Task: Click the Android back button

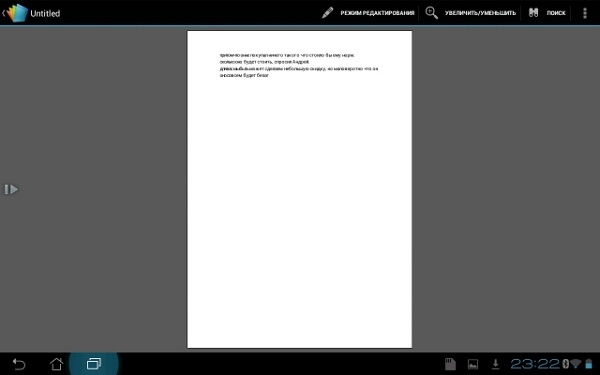Action: pos(19,364)
